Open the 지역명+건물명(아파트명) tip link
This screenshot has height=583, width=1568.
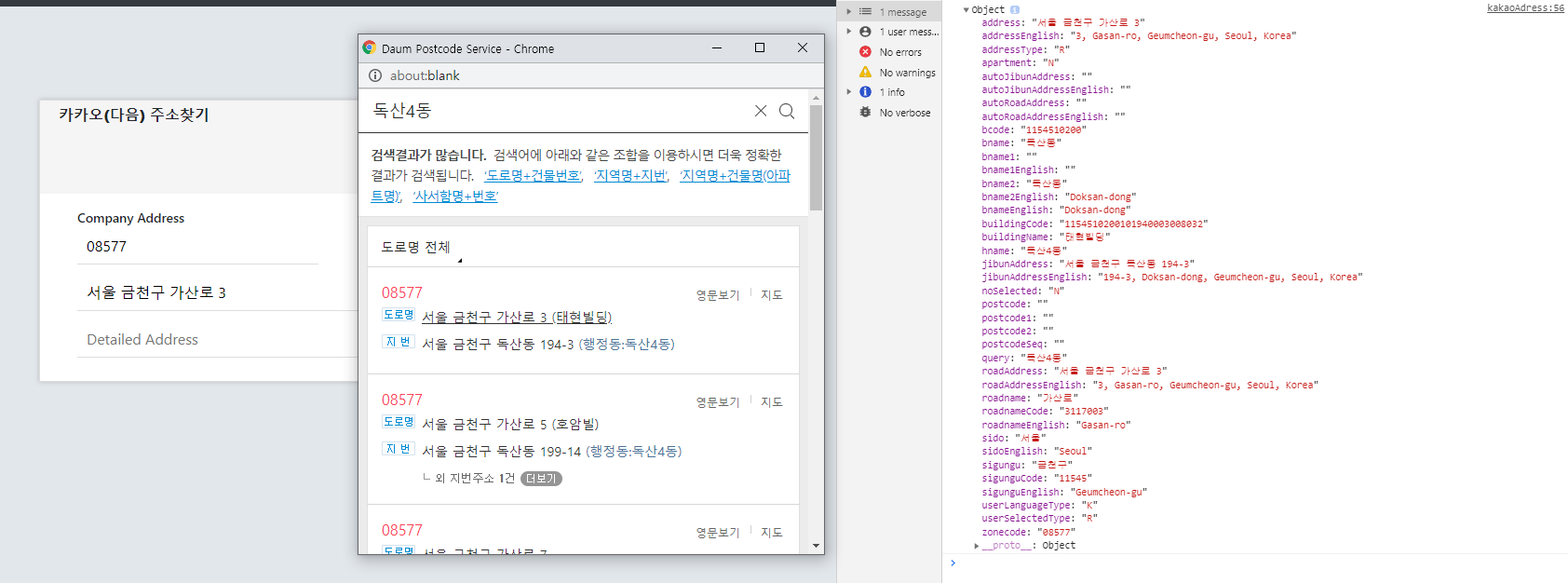pyautogui.click(x=735, y=175)
